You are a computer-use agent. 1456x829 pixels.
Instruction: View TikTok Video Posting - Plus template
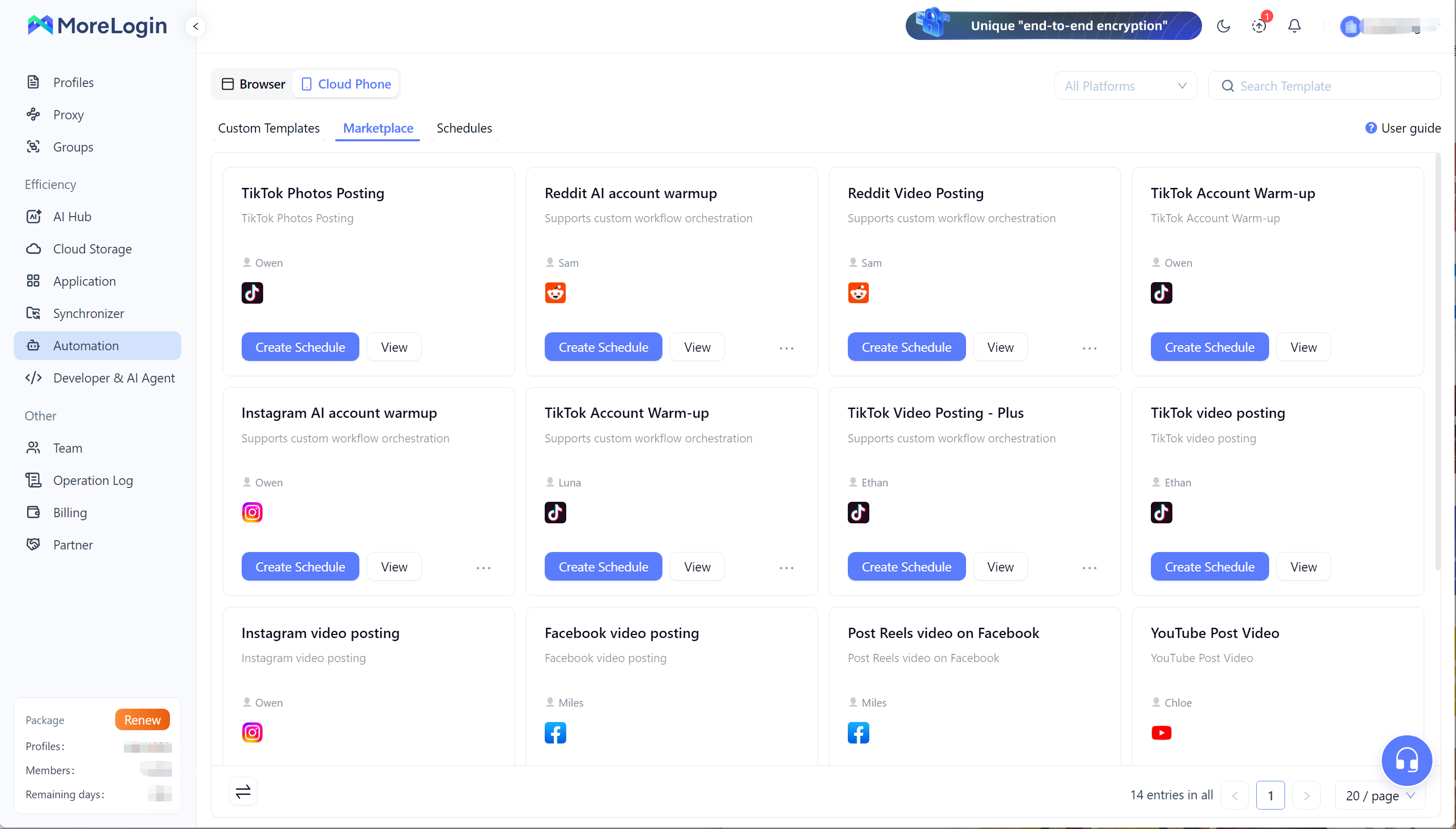pyautogui.click(x=1000, y=566)
